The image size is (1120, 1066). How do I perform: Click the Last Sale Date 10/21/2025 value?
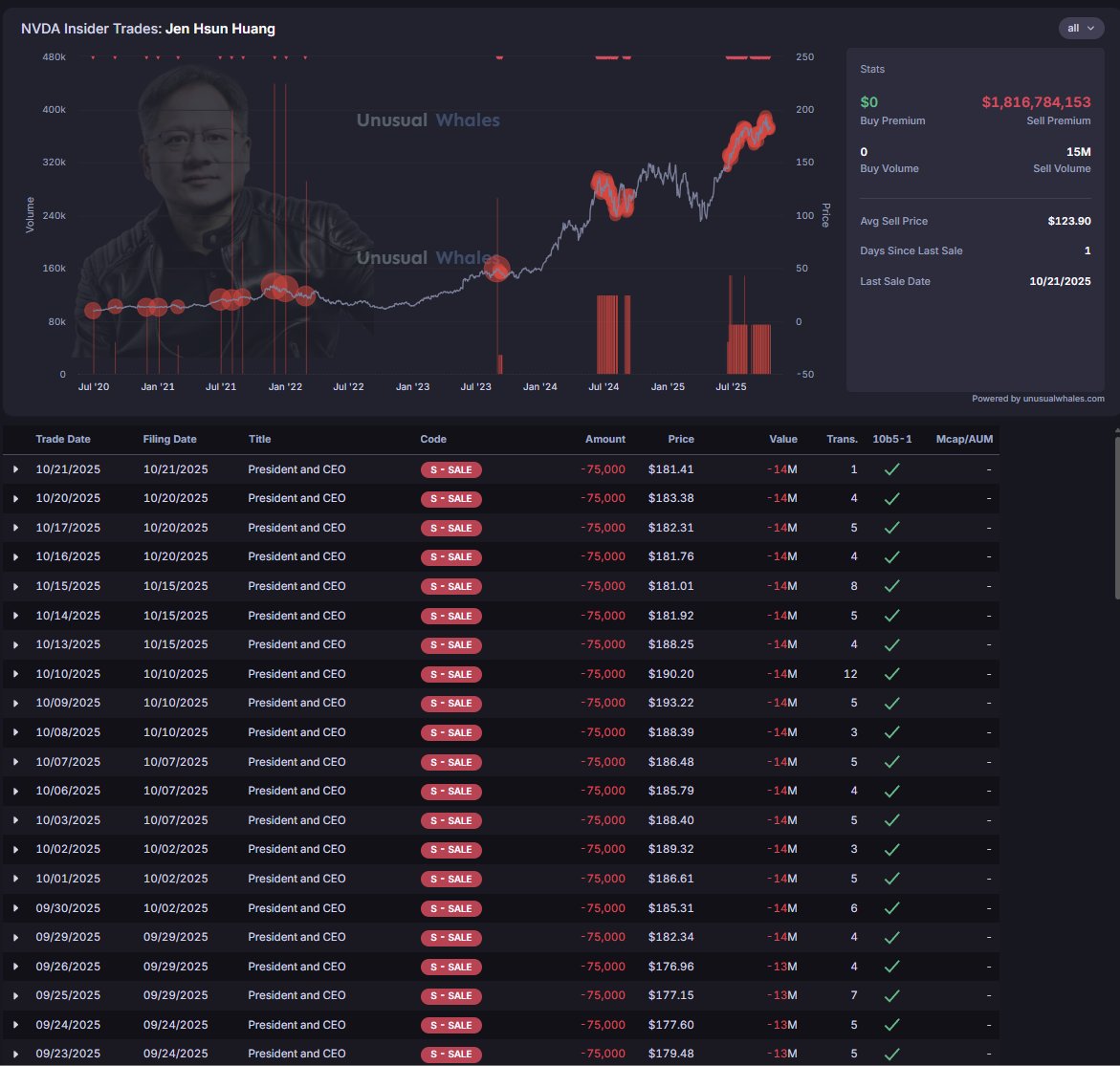coord(1060,281)
